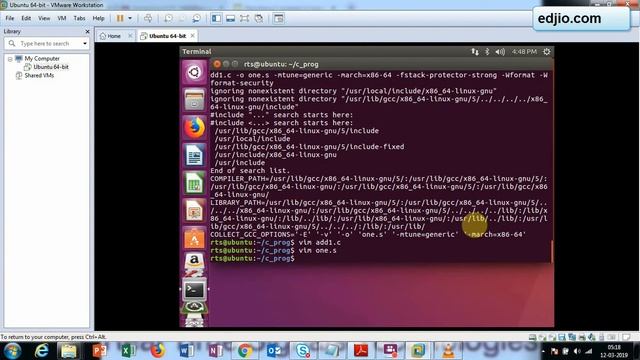
Task: Open the library search filter dropdown
Action: click(x=84, y=43)
